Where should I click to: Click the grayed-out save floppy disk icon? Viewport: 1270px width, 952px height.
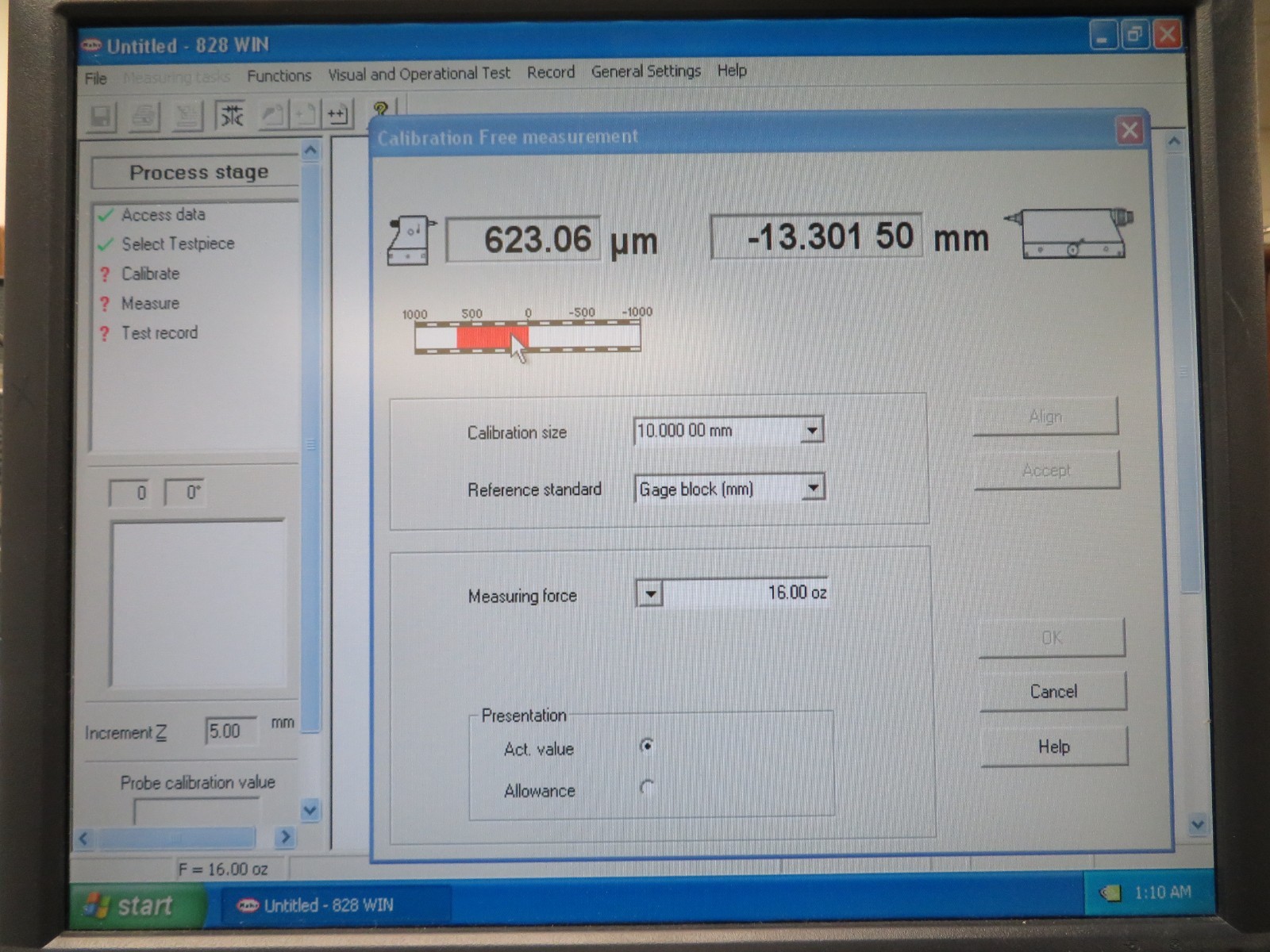[x=101, y=117]
